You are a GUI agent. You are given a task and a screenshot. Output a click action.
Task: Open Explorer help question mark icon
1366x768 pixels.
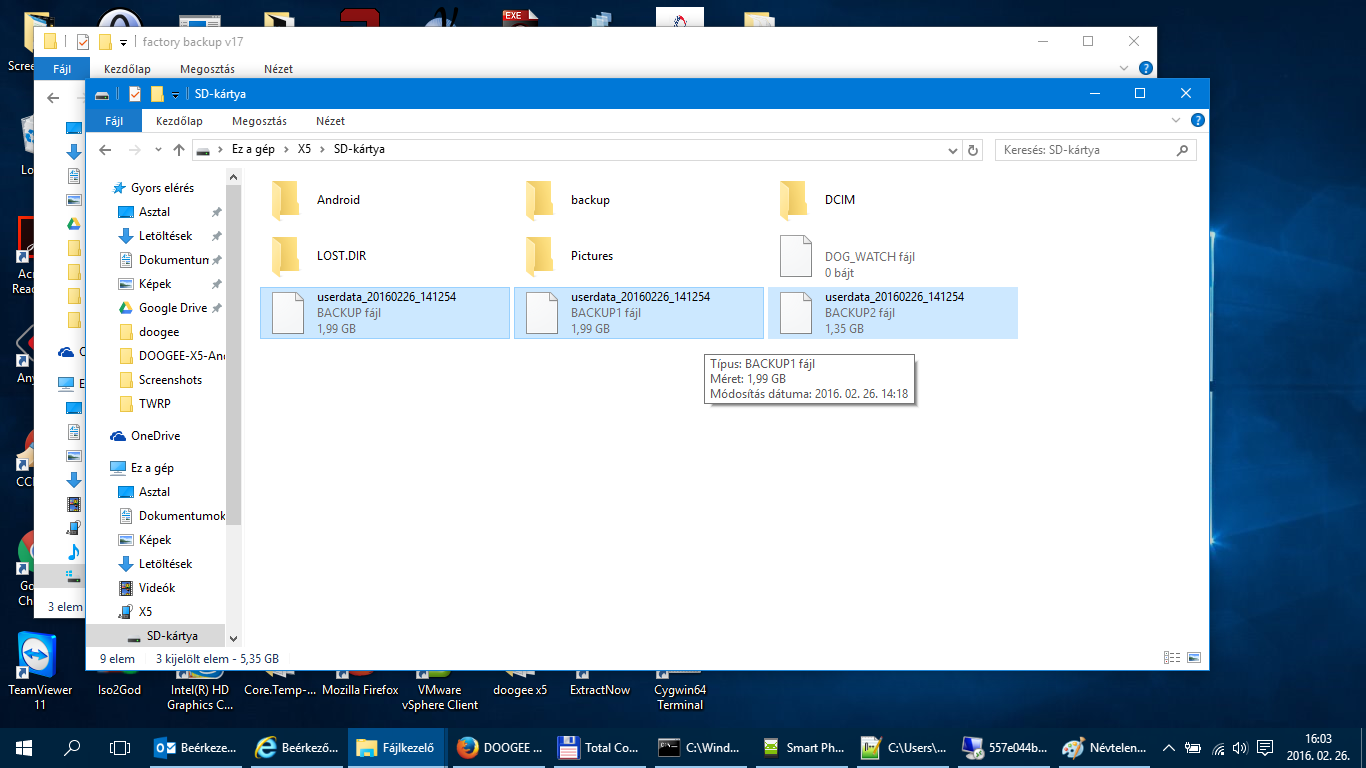1198,120
